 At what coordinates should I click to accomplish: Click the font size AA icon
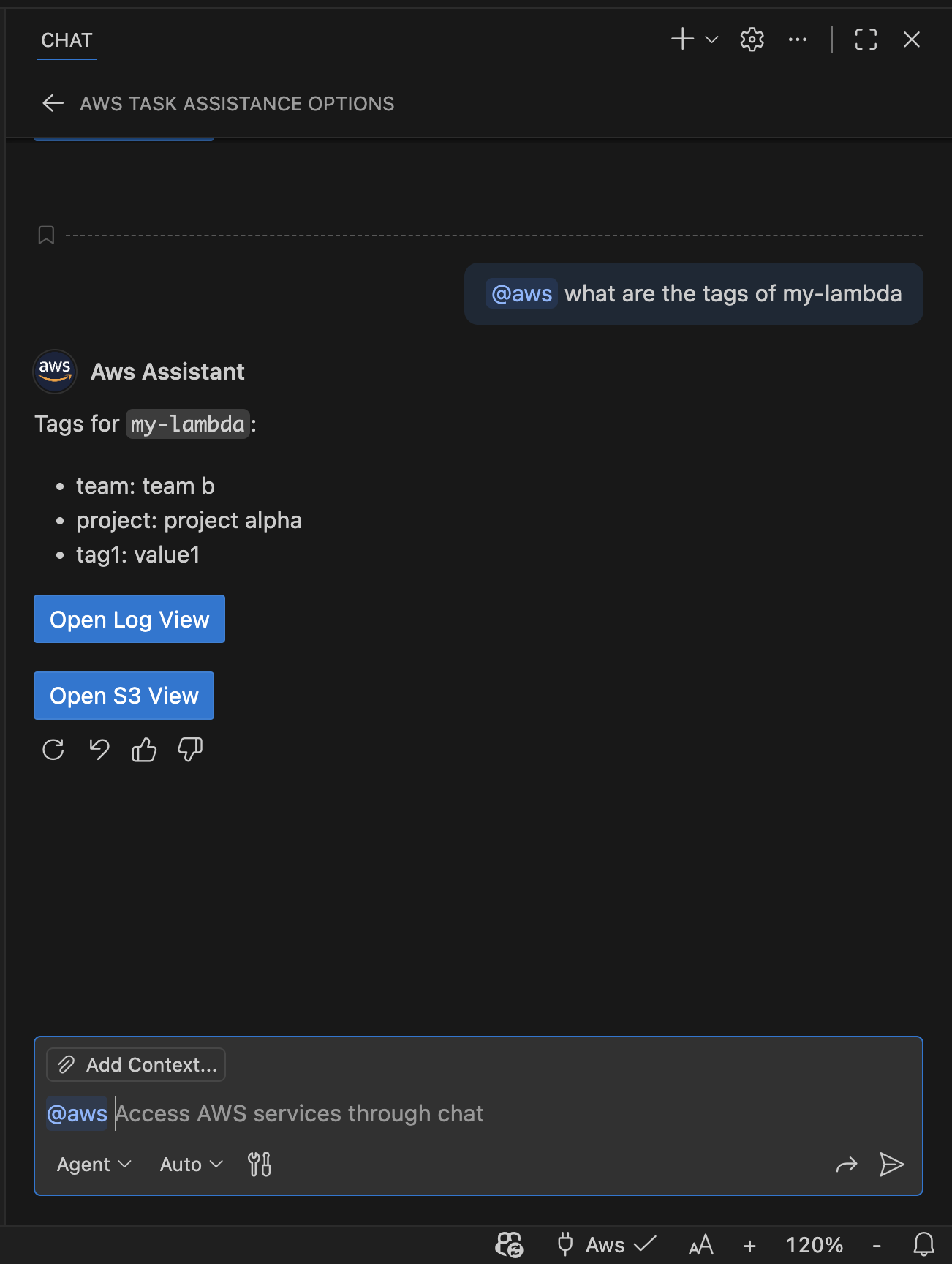click(x=700, y=1244)
